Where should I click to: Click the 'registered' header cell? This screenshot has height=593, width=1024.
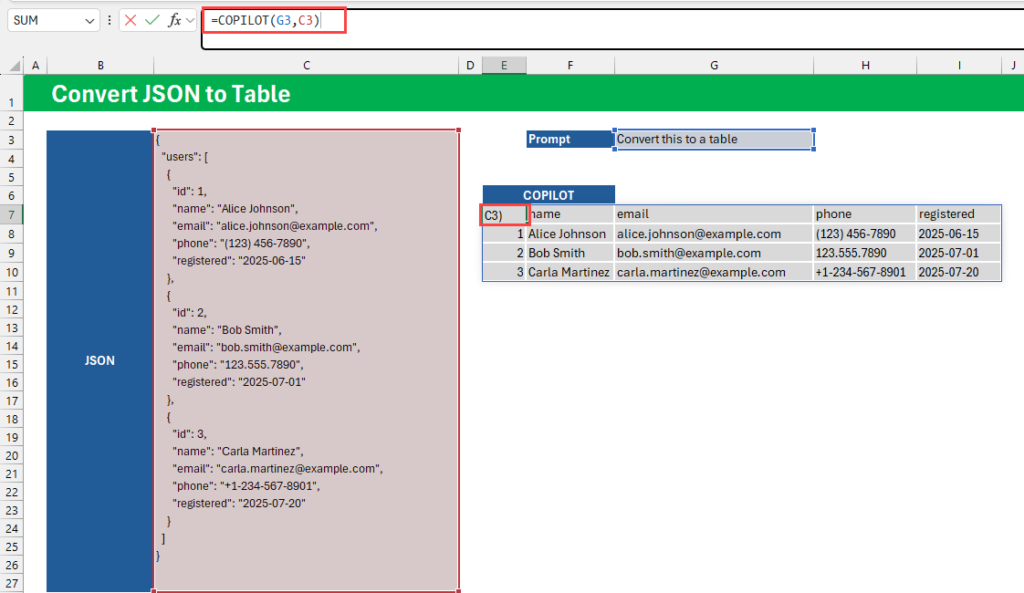tap(959, 214)
